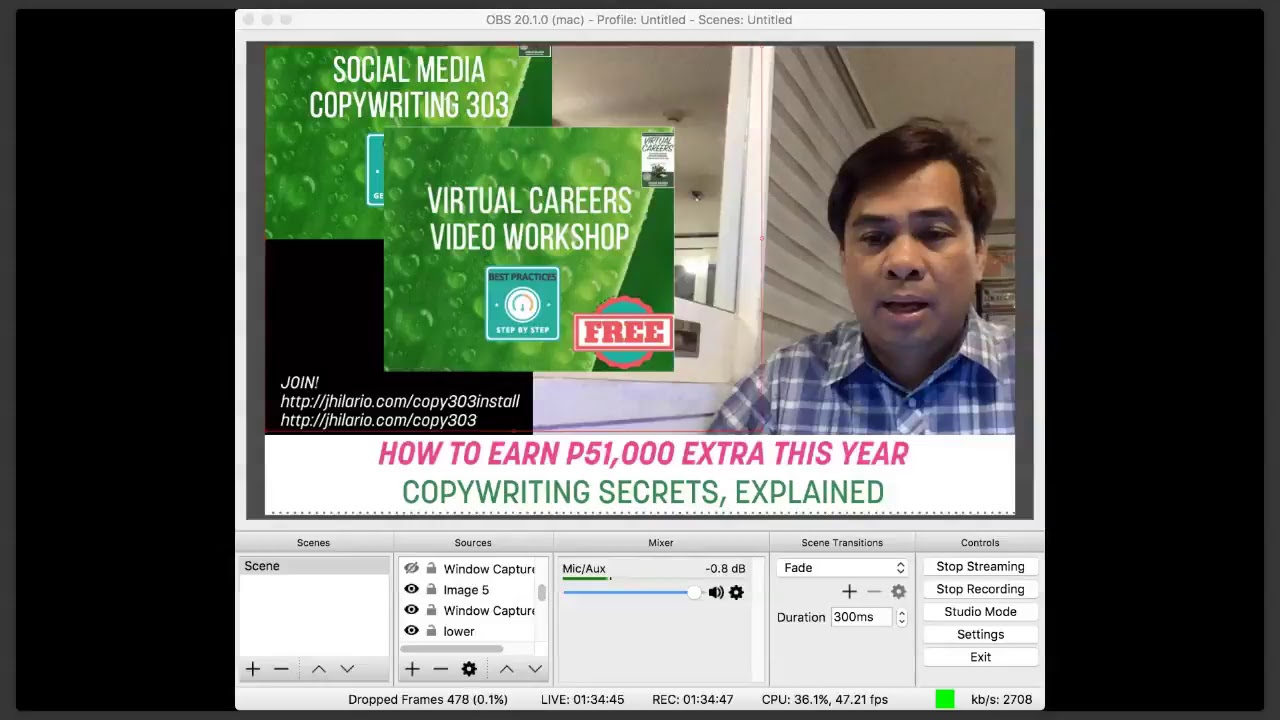Image resolution: width=1280 pixels, height=720 pixels.
Task: Hide the Window Capture source listed below Image 5
Action: 411,610
